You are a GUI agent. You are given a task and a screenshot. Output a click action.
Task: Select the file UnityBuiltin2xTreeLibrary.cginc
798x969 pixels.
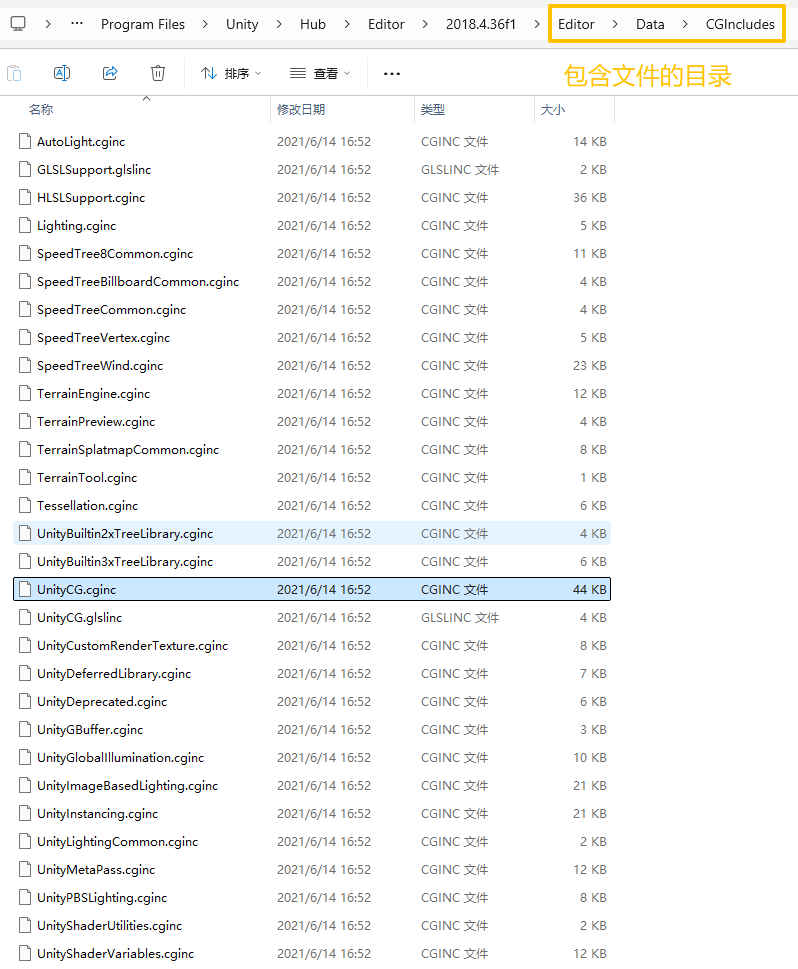coord(312,533)
